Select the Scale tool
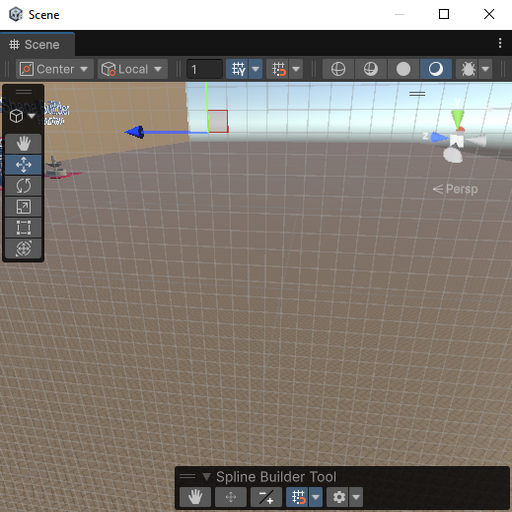512x512 pixels. (x=23, y=207)
